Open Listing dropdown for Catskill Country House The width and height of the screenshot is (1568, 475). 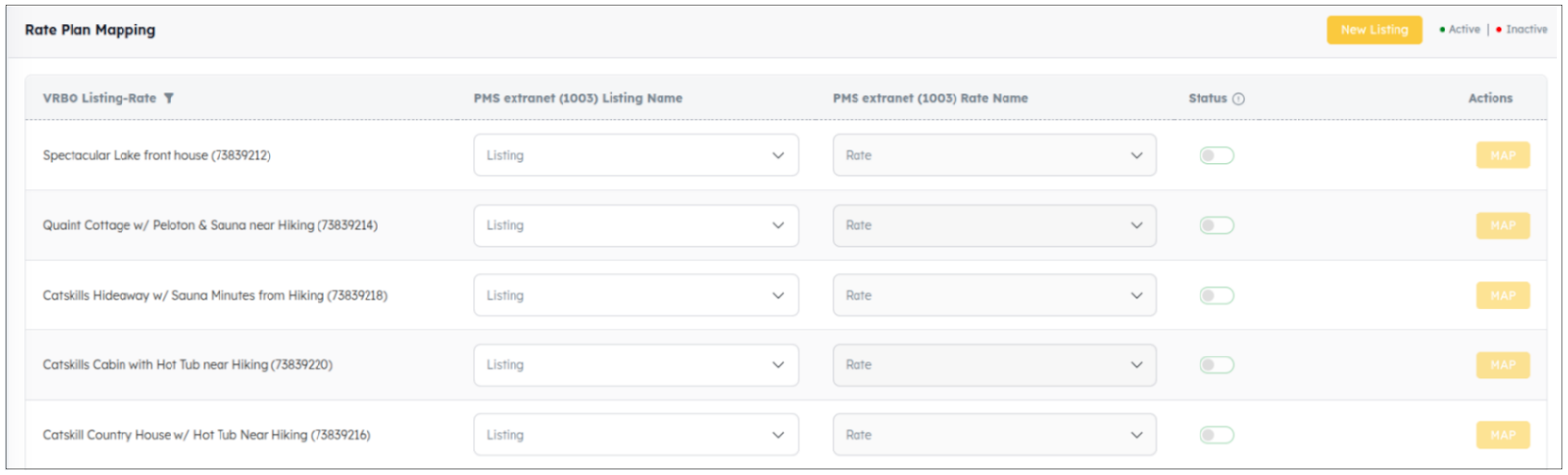click(x=636, y=435)
